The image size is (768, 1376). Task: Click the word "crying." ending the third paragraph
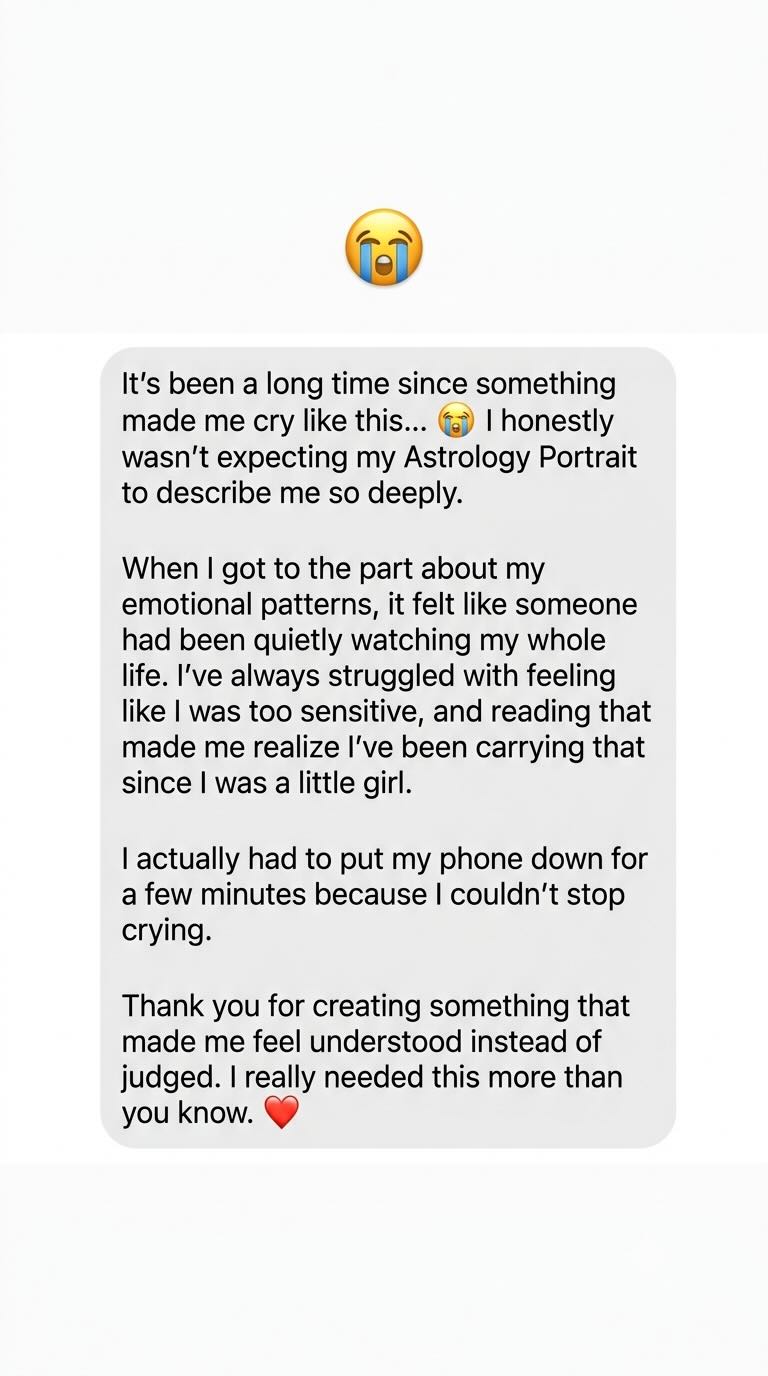point(167,931)
